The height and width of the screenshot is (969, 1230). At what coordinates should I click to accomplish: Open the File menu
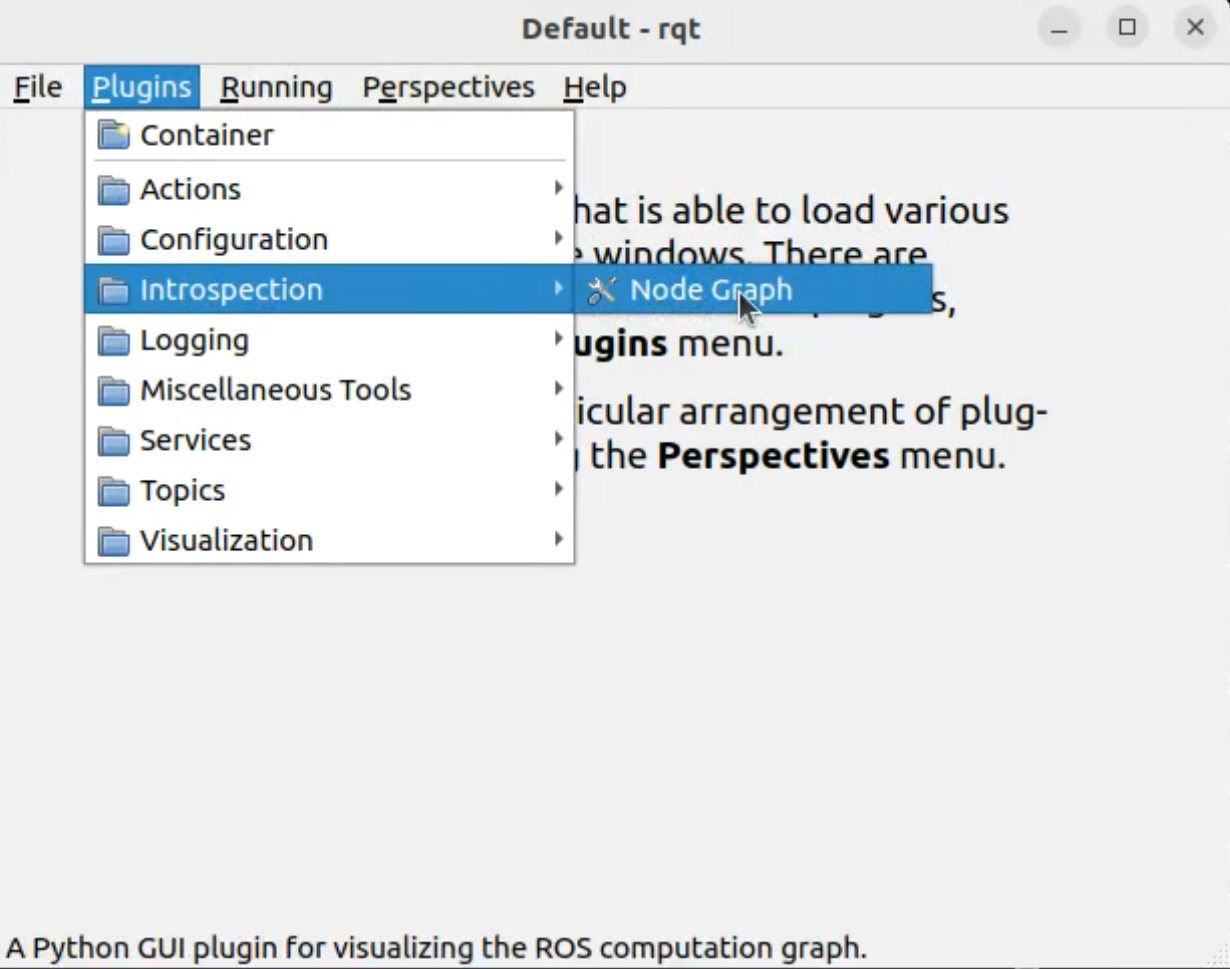point(38,88)
